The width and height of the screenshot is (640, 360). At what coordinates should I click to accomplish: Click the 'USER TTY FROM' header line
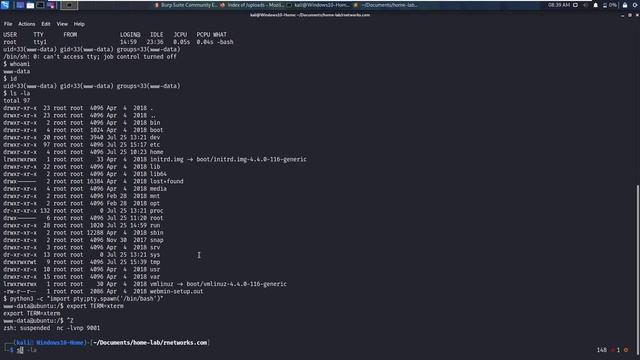coord(115,35)
